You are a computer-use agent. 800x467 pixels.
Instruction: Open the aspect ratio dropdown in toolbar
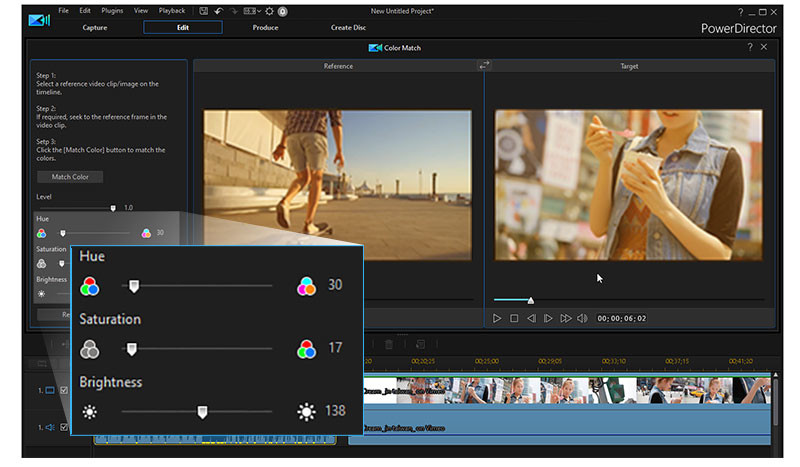click(253, 10)
